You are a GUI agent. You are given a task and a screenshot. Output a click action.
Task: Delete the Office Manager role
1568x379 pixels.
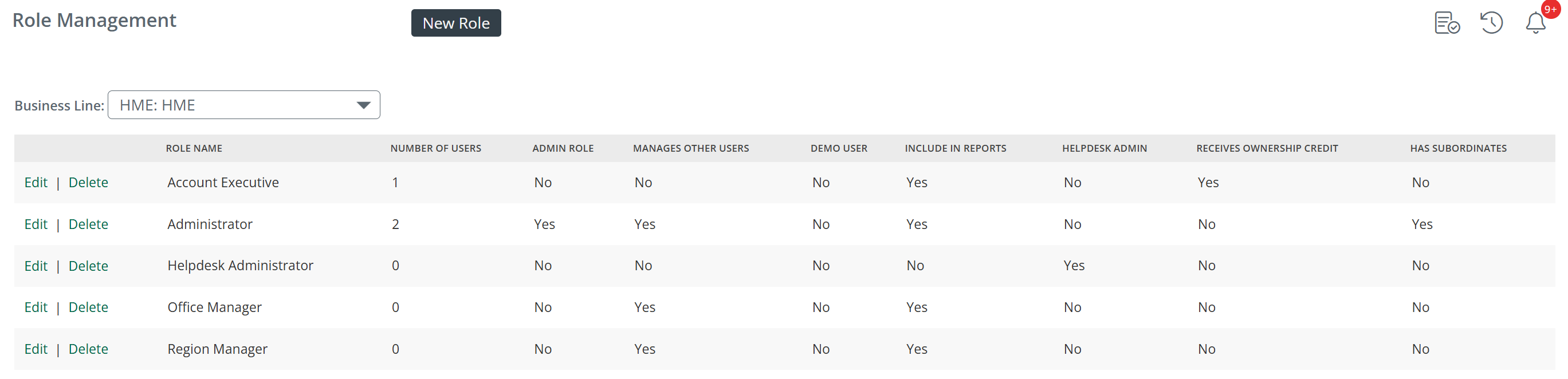88,307
